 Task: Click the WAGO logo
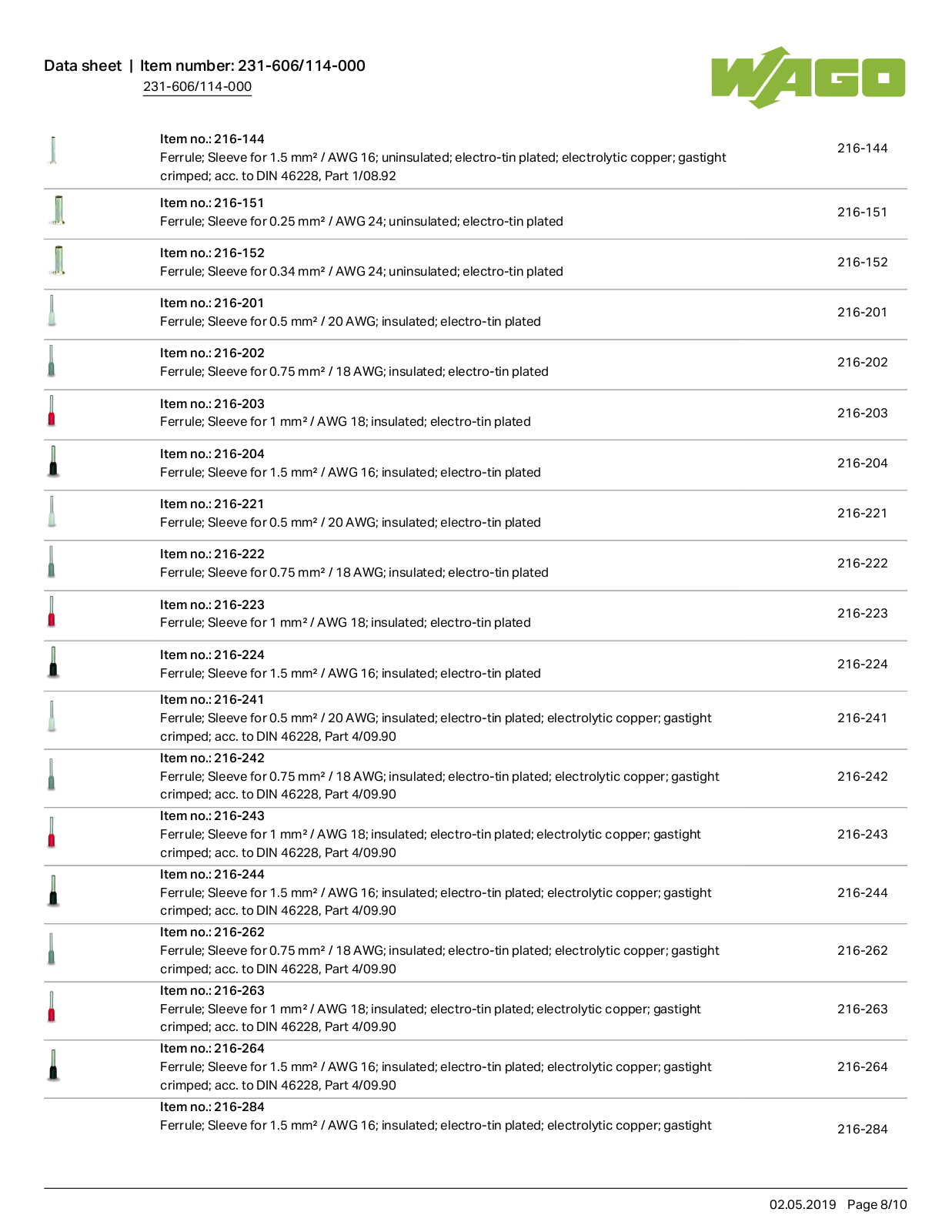(x=808, y=77)
